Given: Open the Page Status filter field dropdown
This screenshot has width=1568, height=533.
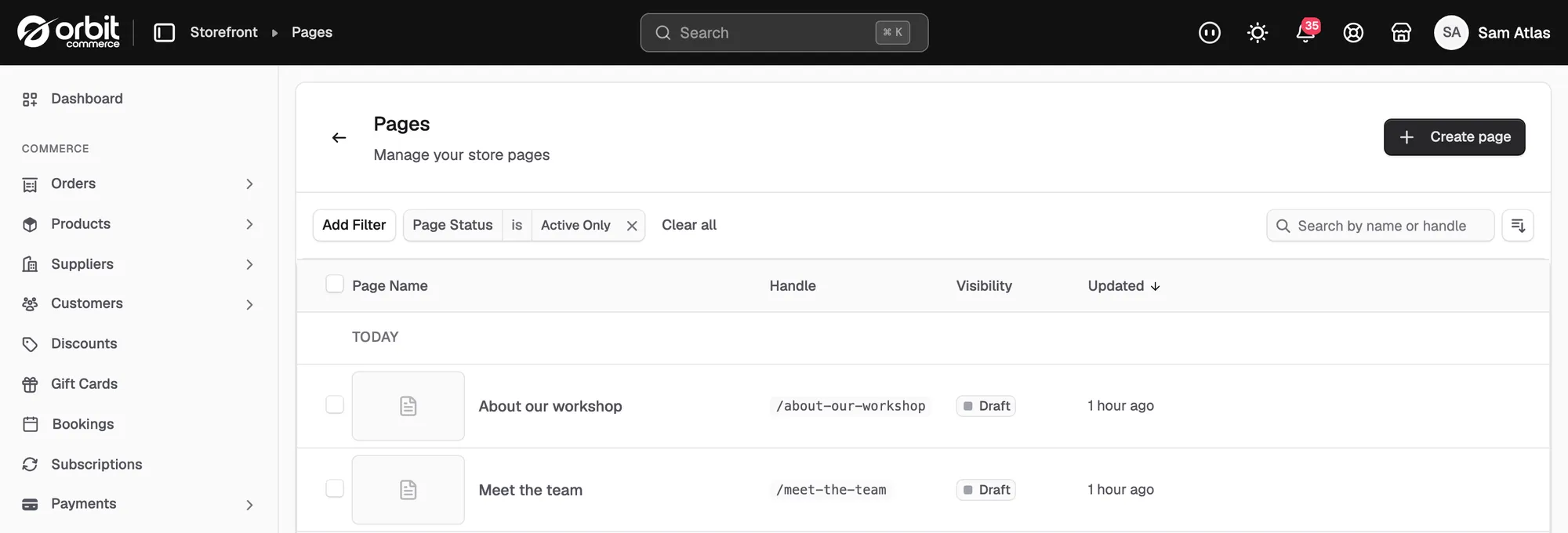Looking at the screenshot, I should click(452, 226).
